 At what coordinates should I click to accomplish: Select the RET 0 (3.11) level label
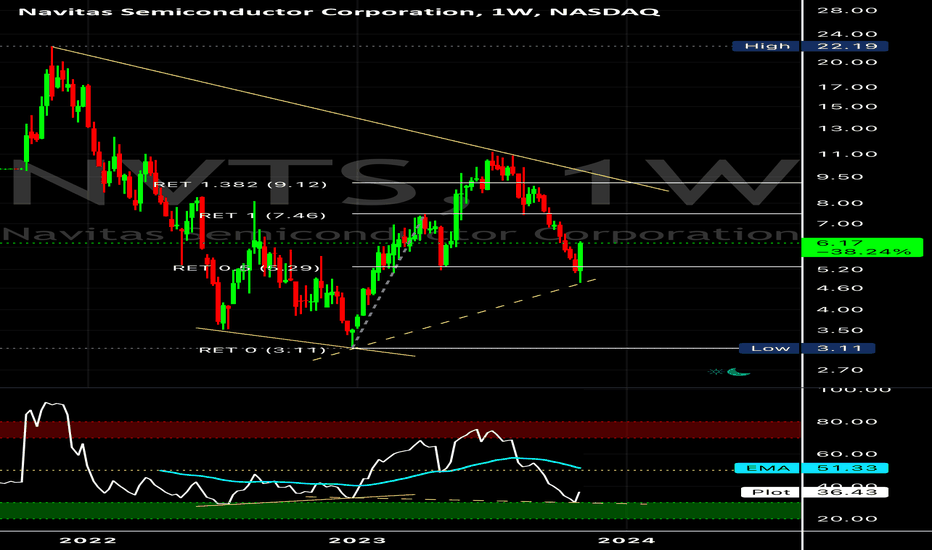coord(262,350)
